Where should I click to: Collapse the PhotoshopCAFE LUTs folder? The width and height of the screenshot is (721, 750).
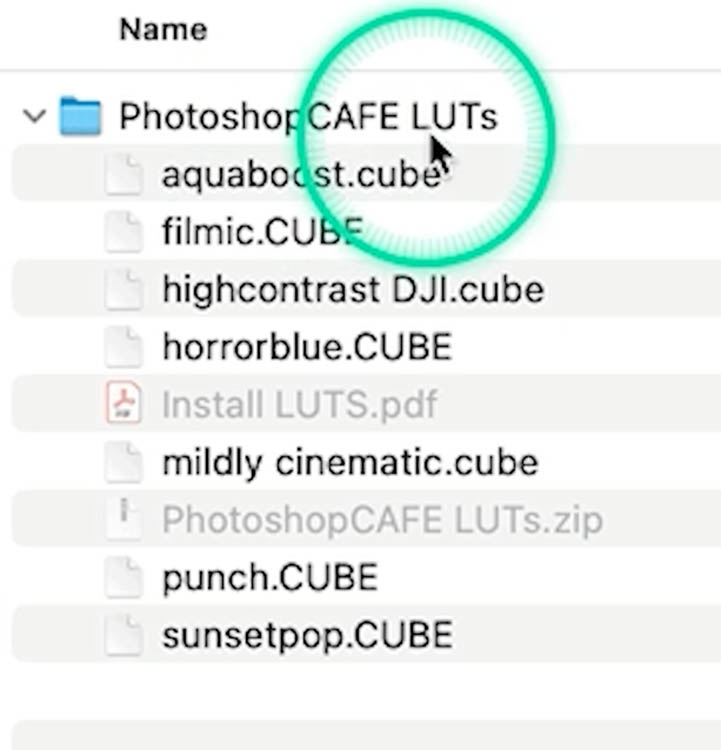(35, 116)
